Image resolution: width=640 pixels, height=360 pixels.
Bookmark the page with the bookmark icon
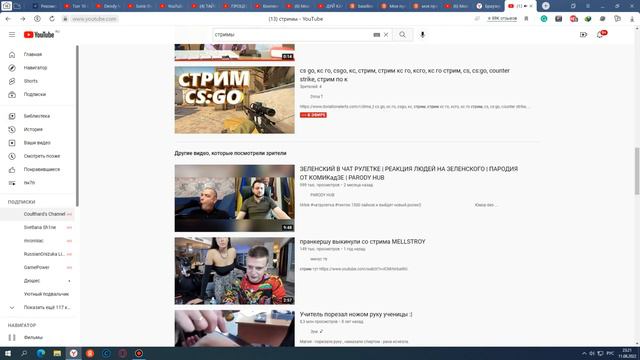(527, 19)
